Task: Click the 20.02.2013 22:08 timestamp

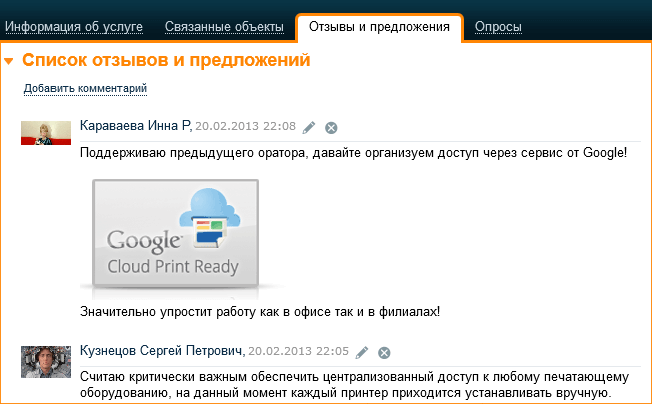Action: 246,126
